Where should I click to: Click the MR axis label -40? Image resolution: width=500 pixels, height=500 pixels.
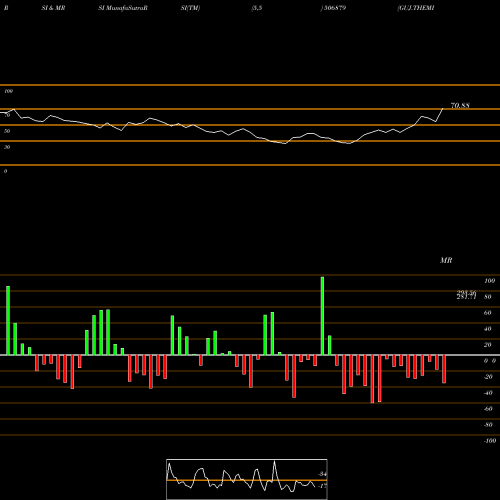(488, 393)
